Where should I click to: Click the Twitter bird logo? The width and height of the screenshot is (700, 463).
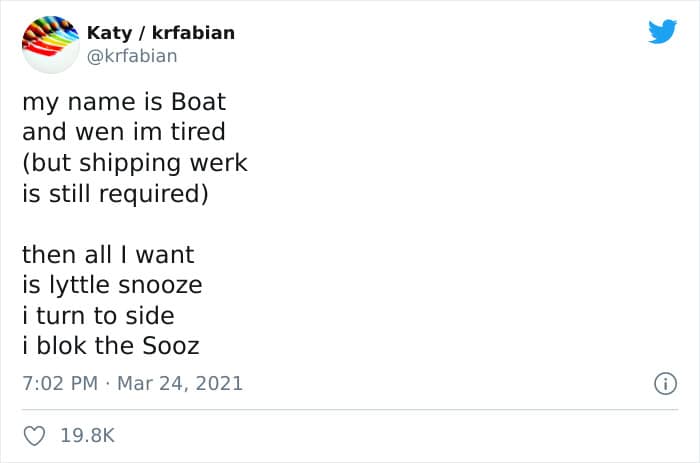[x=662, y=31]
